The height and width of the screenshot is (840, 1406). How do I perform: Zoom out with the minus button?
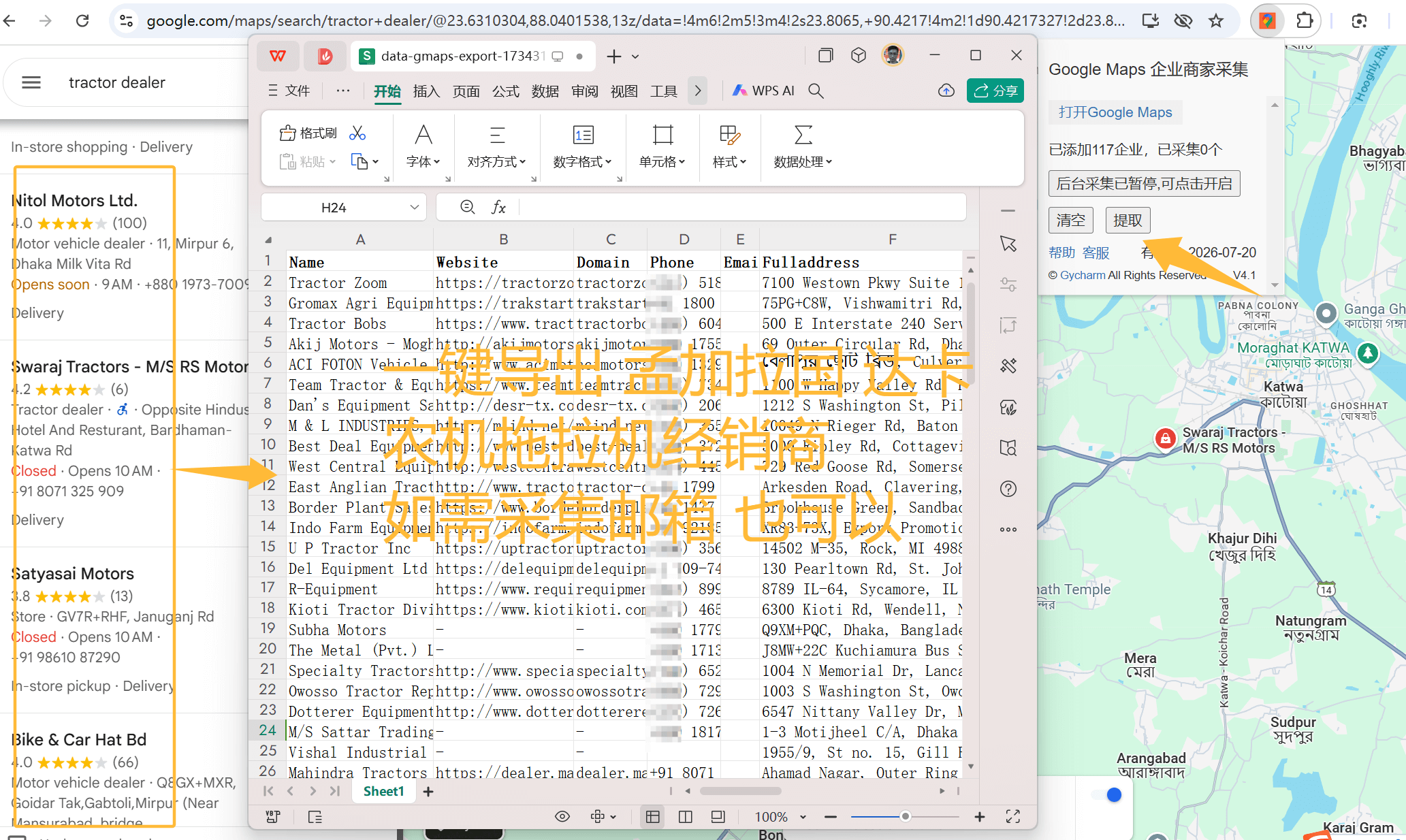(x=831, y=816)
